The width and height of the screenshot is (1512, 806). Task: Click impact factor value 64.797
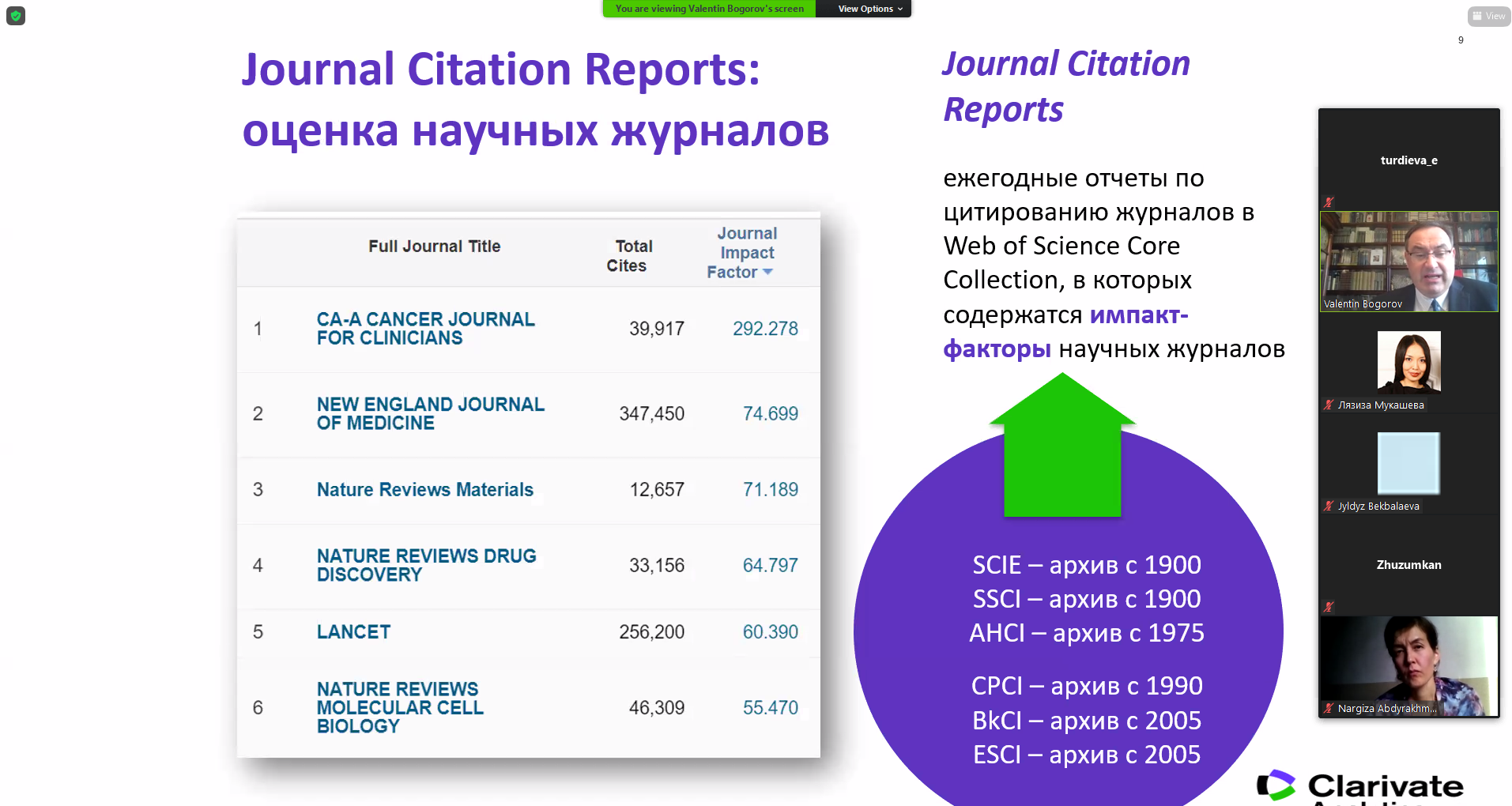770,566
